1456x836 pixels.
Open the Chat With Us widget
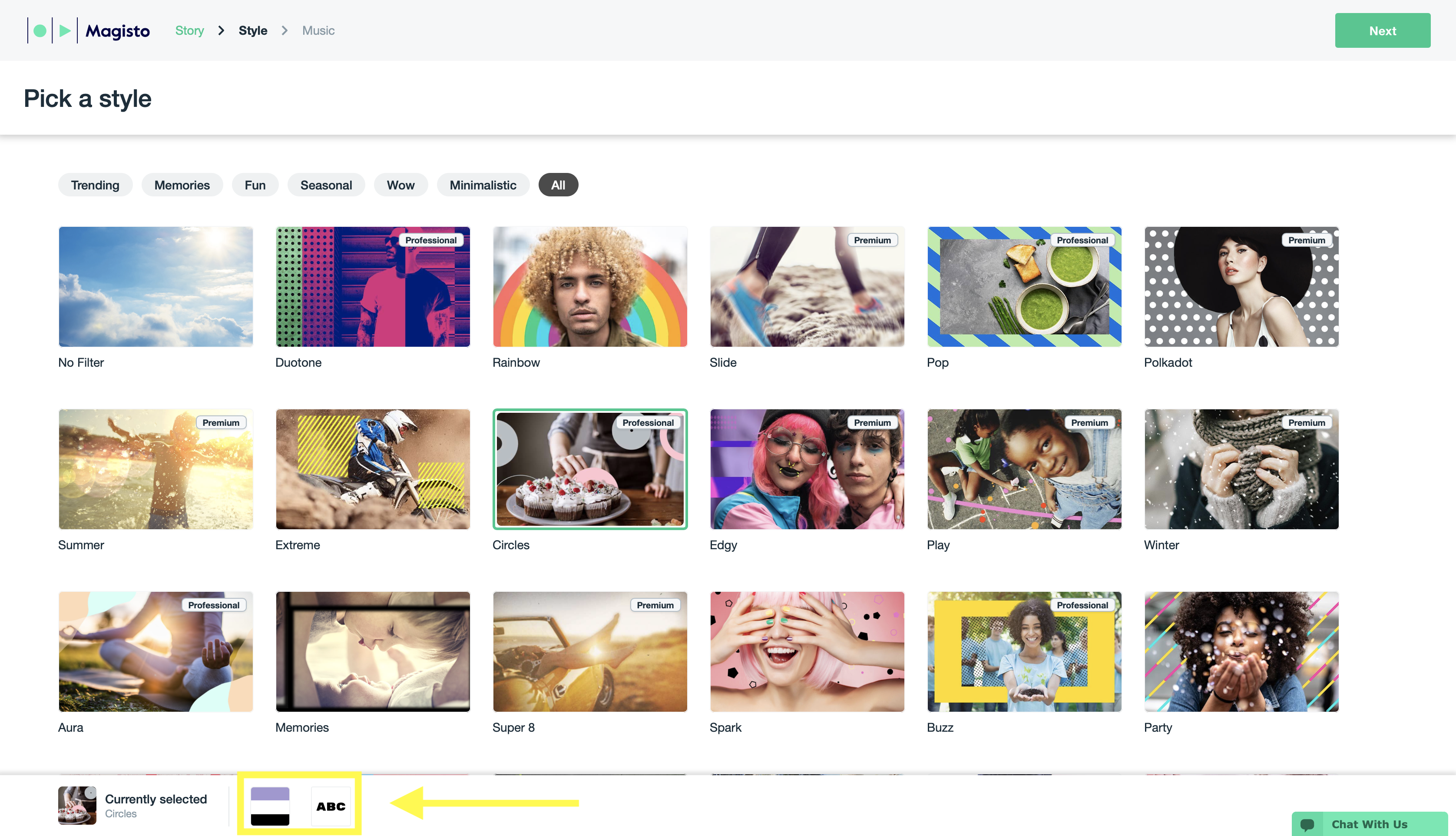(1369, 824)
